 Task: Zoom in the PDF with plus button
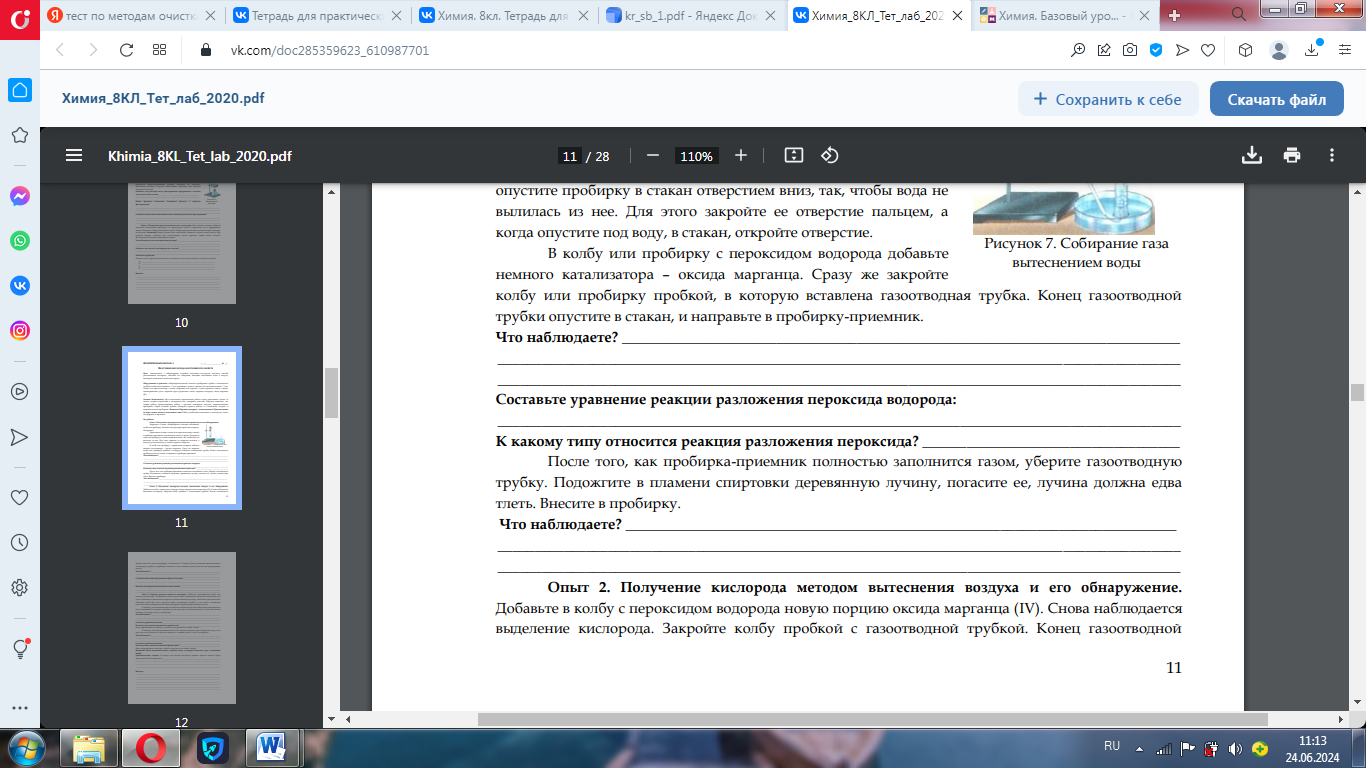pyautogui.click(x=741, y=155)
